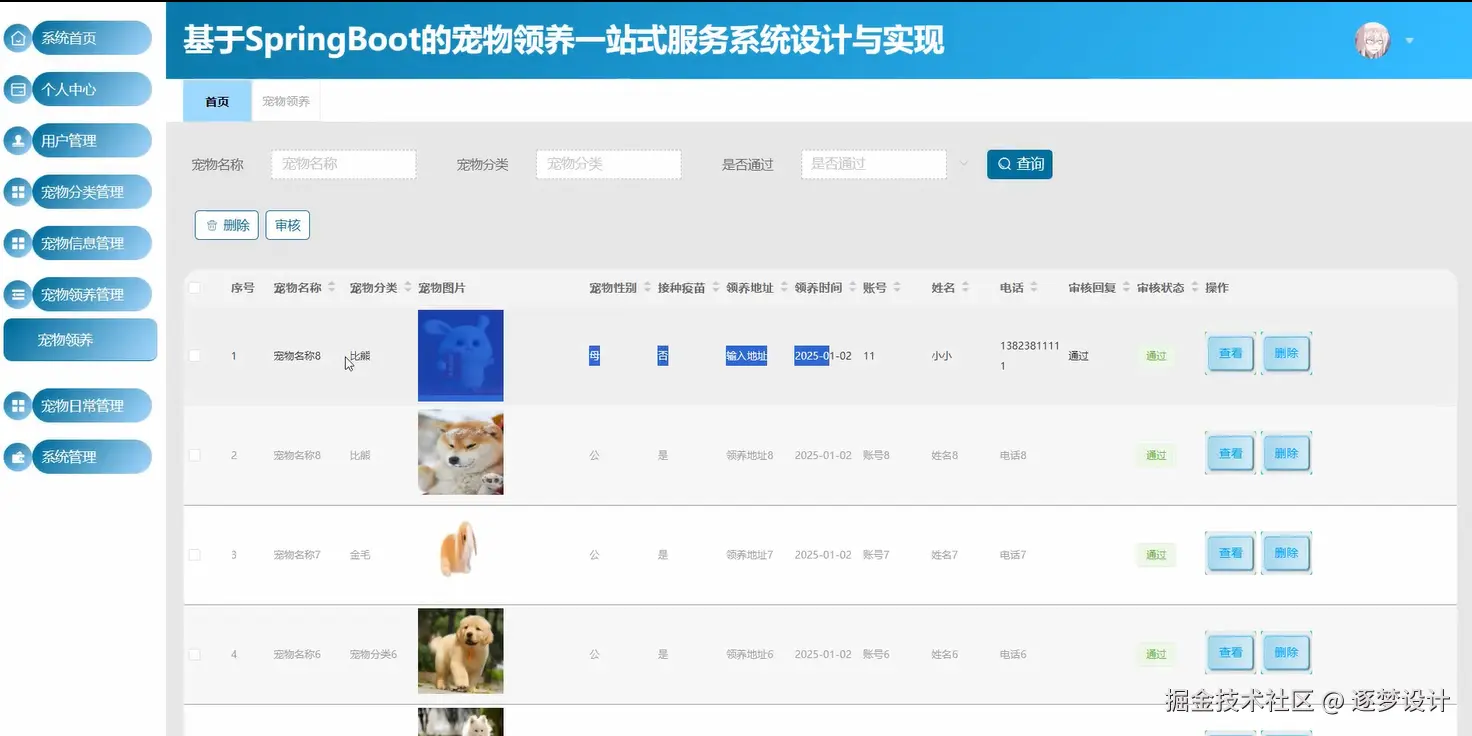Click the 姓名6 cell
Viewport: 1472px width, 736px height.
pos(945,654)
